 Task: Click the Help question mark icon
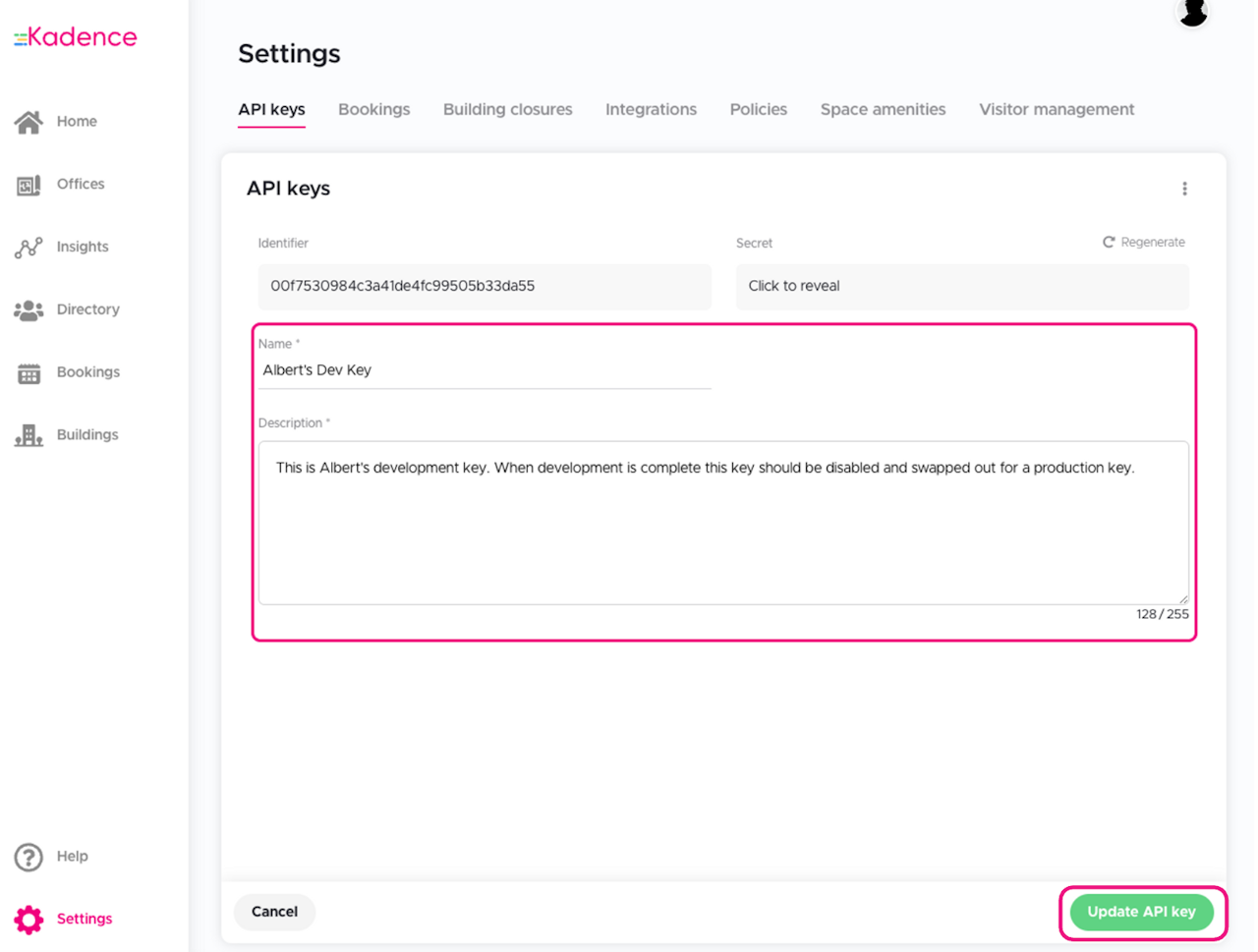pos(29,857)
